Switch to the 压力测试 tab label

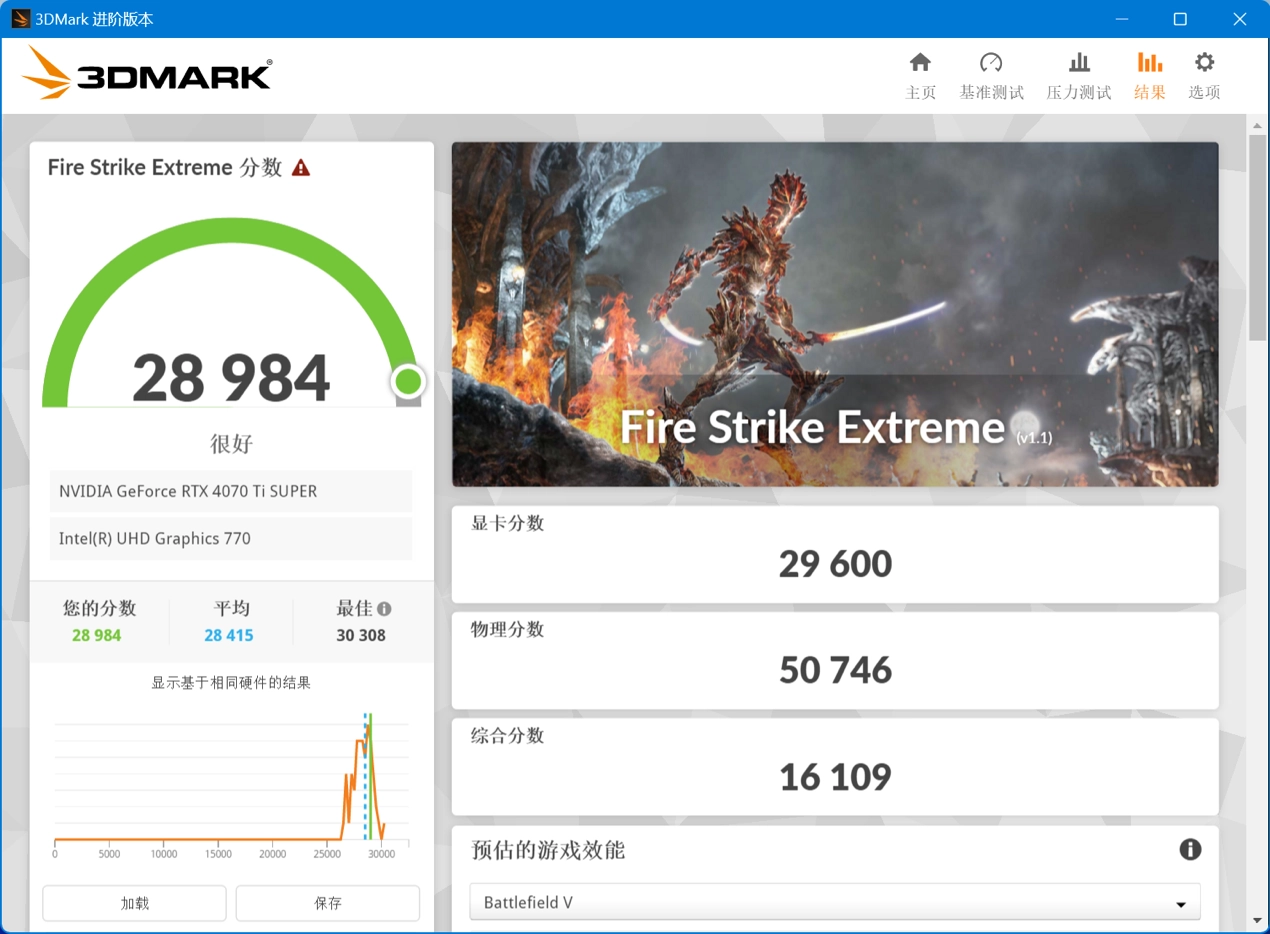(x=1079, y=93)
